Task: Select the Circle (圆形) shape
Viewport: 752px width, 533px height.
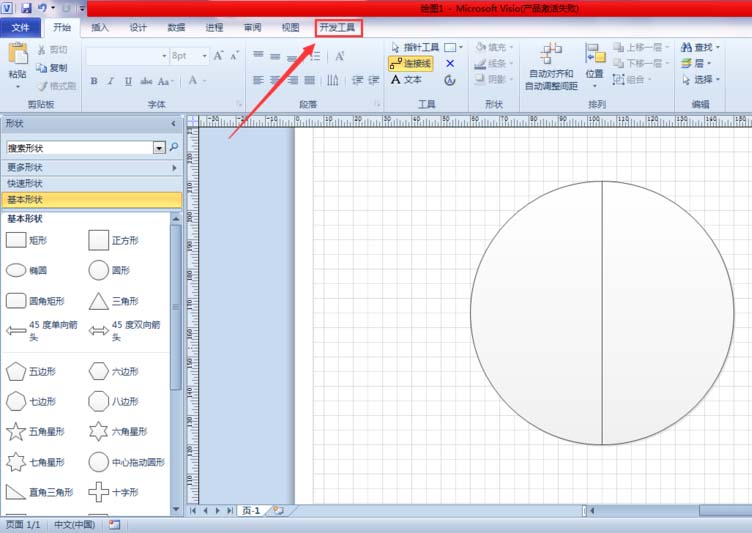Action: click(x=109, y=271)
